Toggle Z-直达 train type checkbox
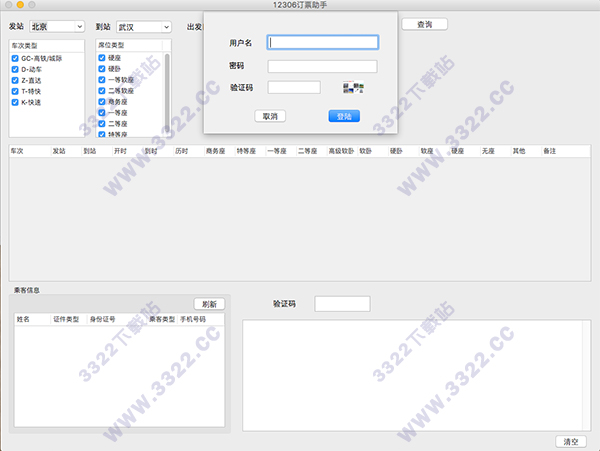The height and width of the screenshot is (451, 600). tap(15, 80)
